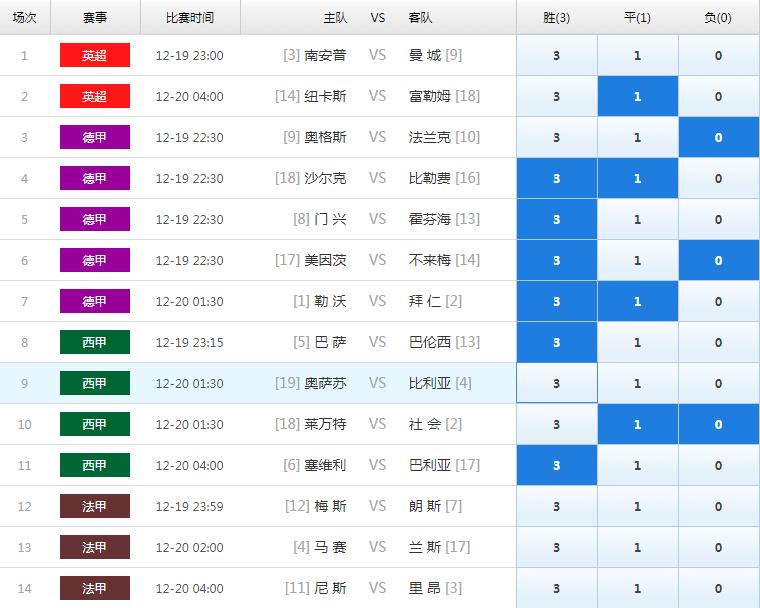This screenshot has height=608, width=760.
Task: Click the 德甲 tag in match 3
Action: [95, 137]
